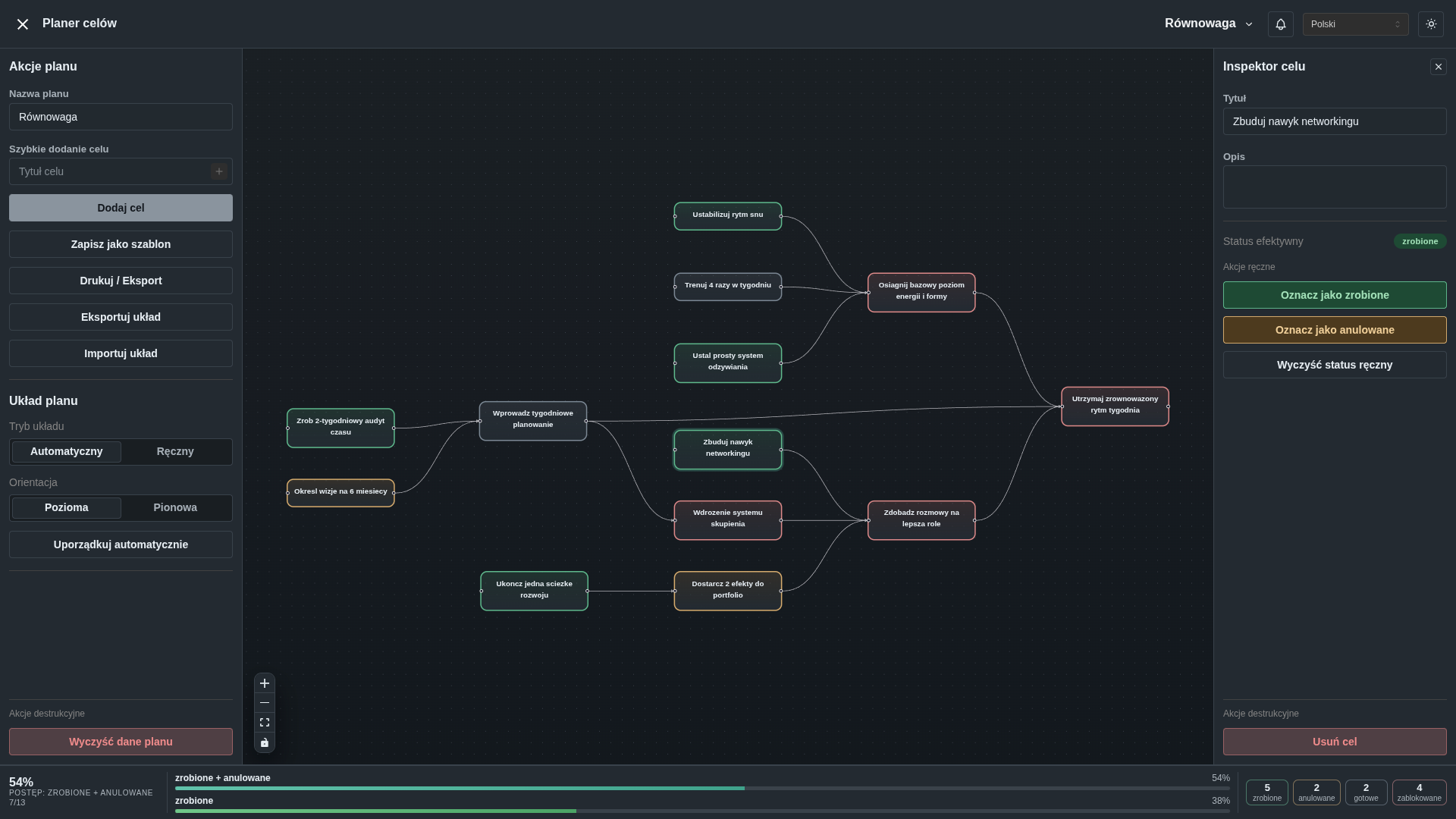The image size is (1456, 819).
Task: Fit the diagram to view
Action: (264, 722)
